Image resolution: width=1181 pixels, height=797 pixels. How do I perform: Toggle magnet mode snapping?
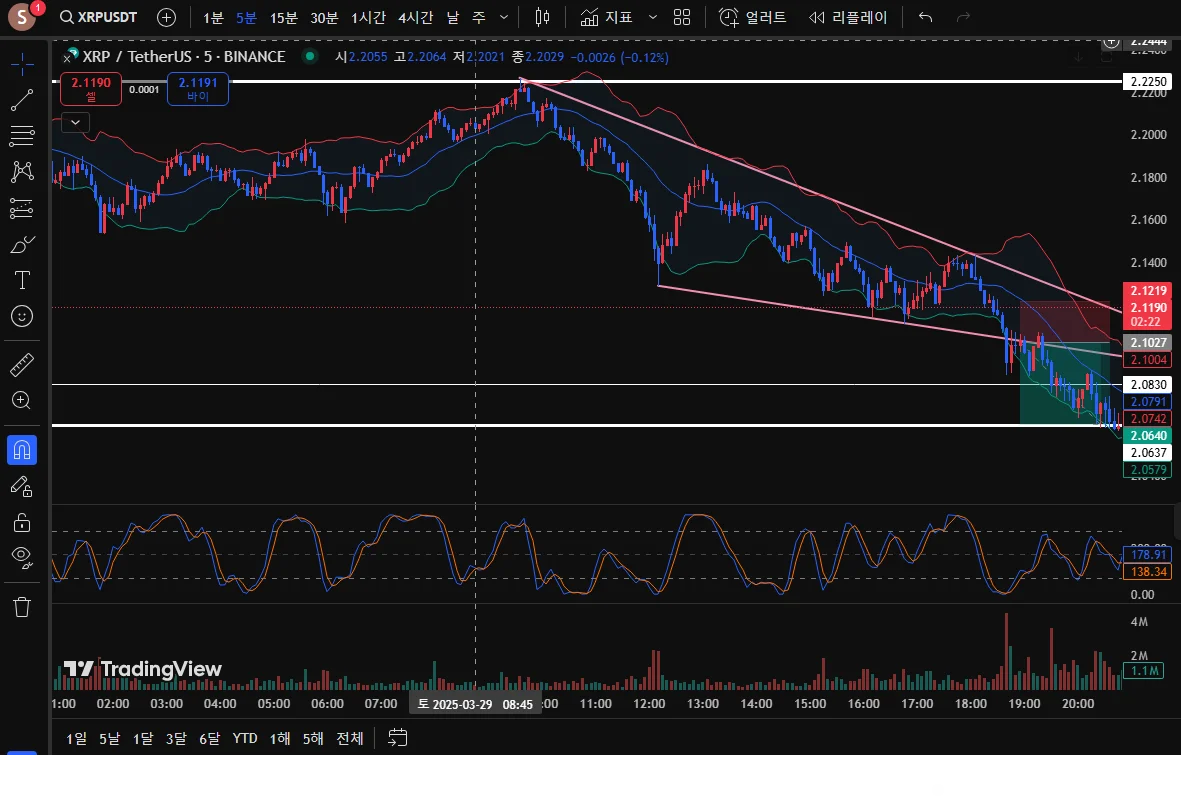[22, 450]
